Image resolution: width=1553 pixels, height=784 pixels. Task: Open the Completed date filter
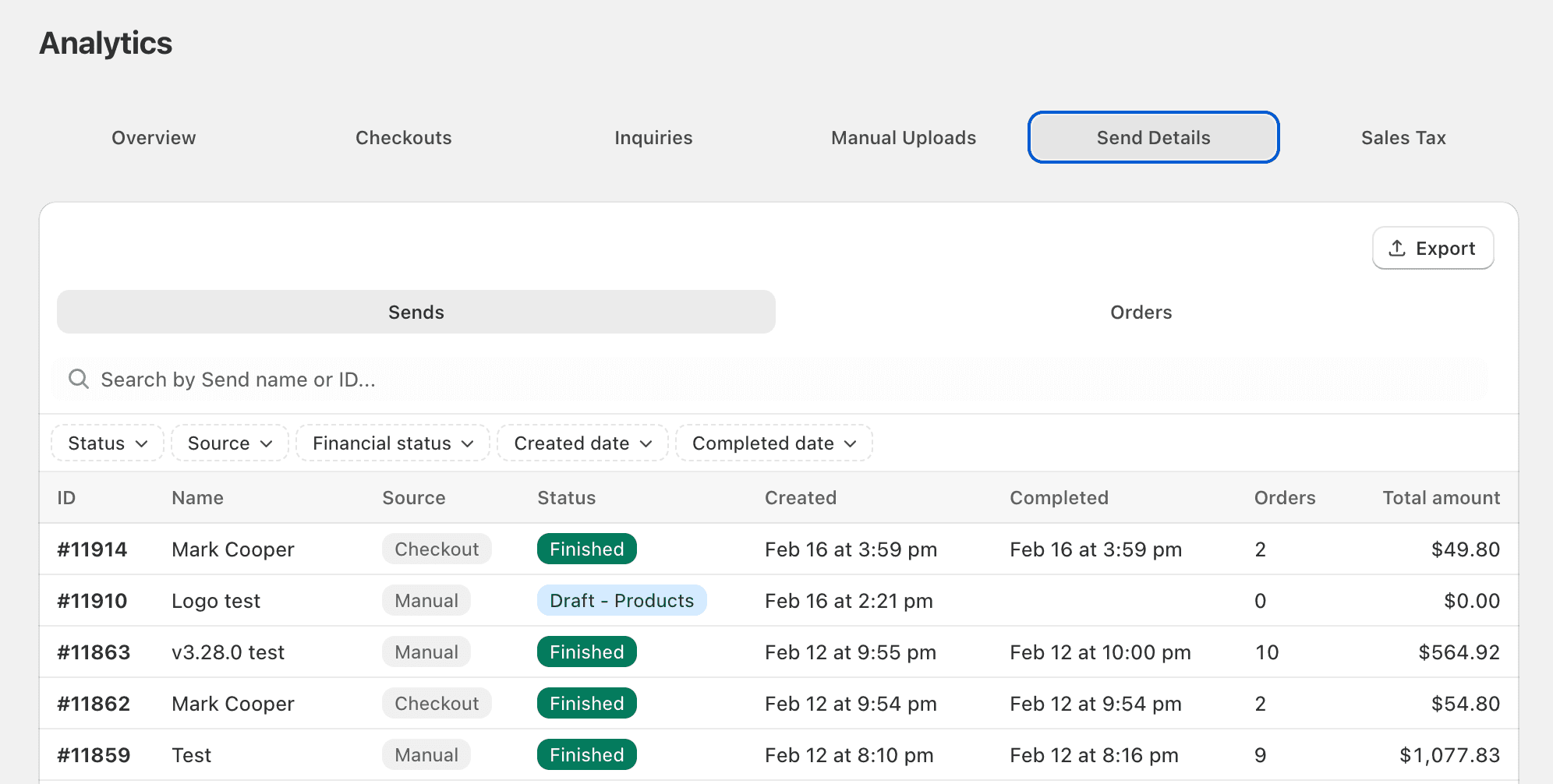773,443
